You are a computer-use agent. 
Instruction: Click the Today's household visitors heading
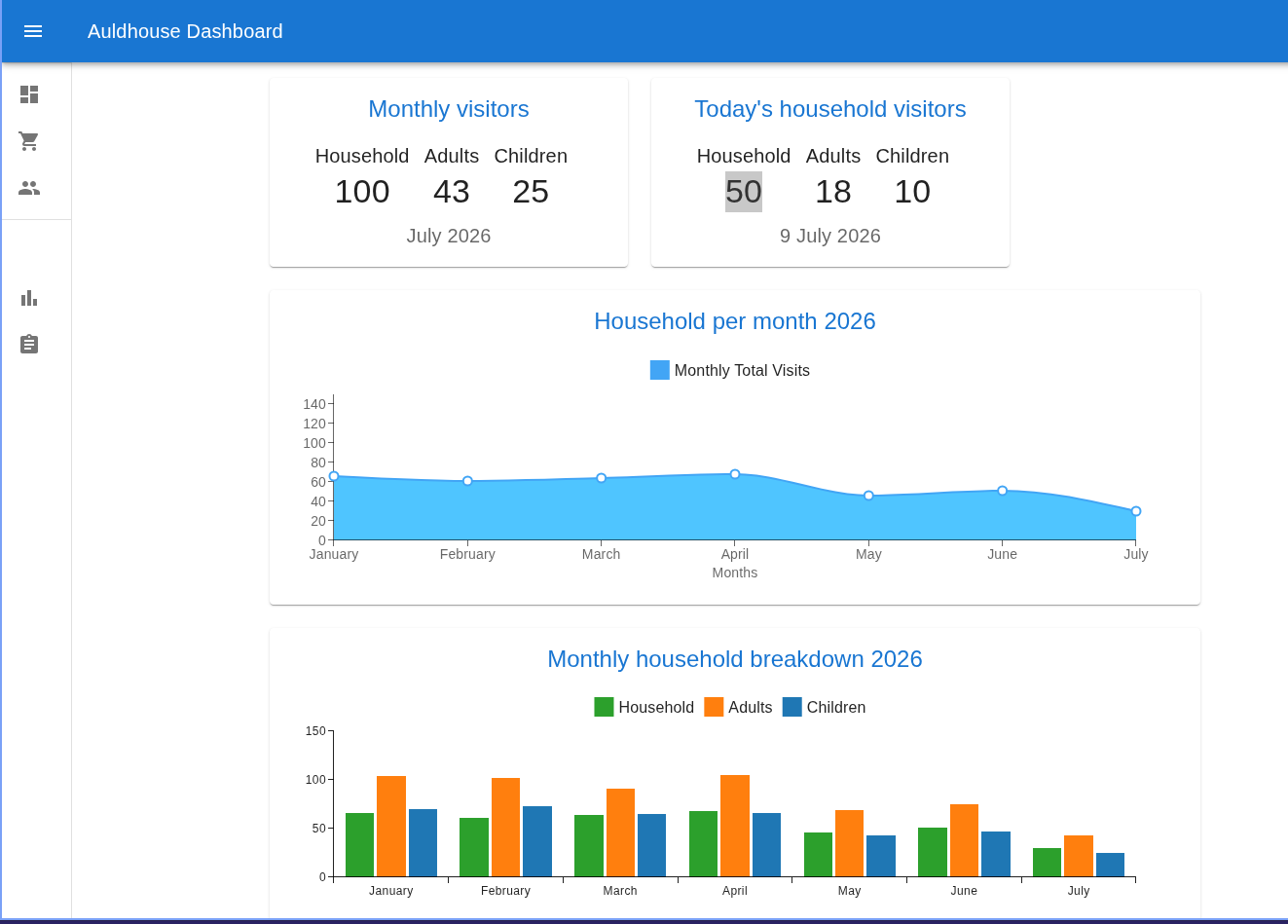tap(830, 109)
